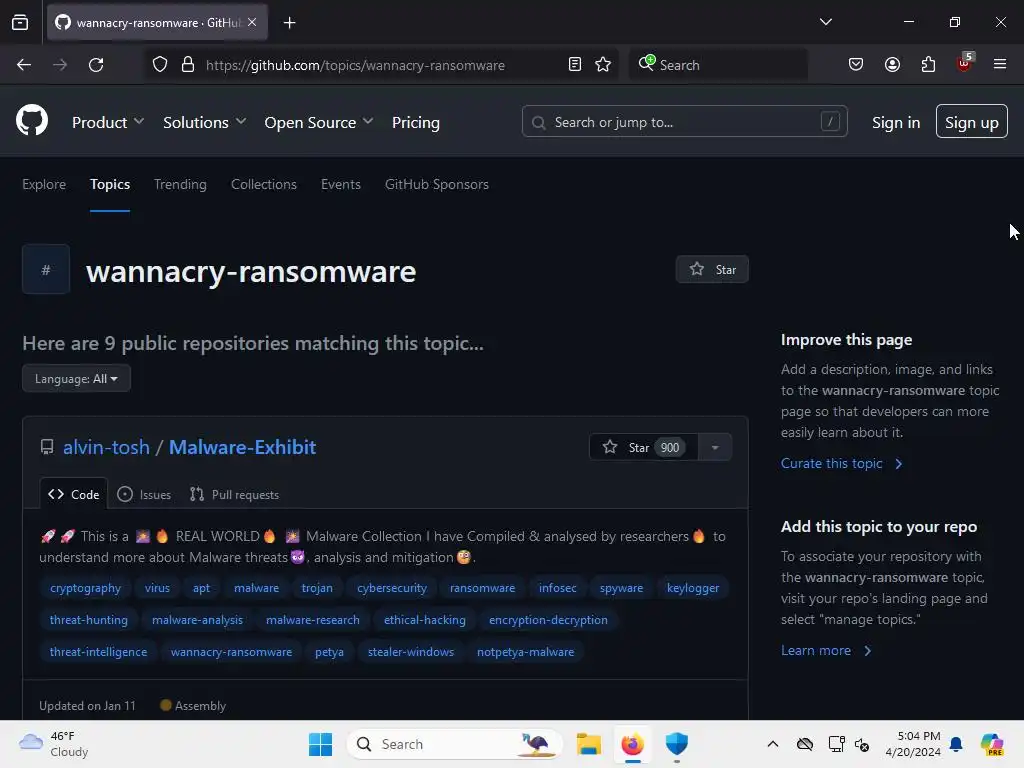
Task: Open the repository Issues tab
Action: pos(144,494)
